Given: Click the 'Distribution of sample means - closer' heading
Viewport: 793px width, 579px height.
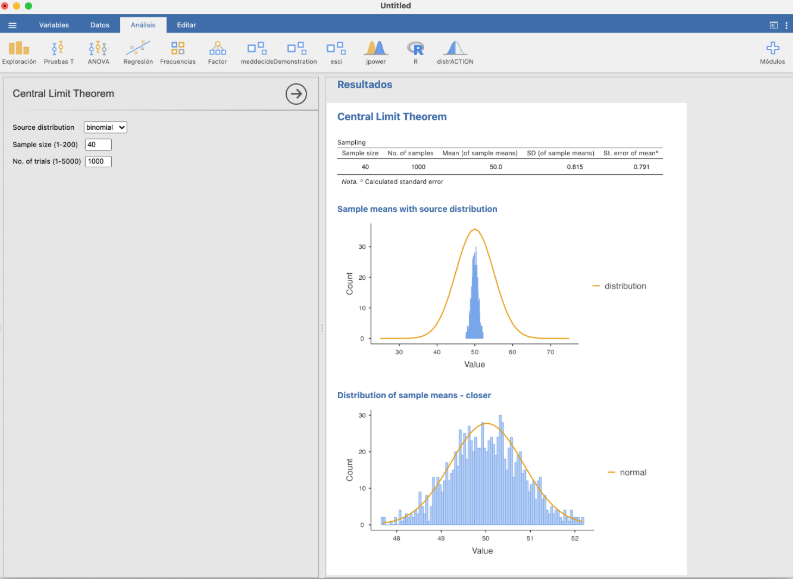Looking at the screenshot, I should pyautogui.click(x=414, y=395).
